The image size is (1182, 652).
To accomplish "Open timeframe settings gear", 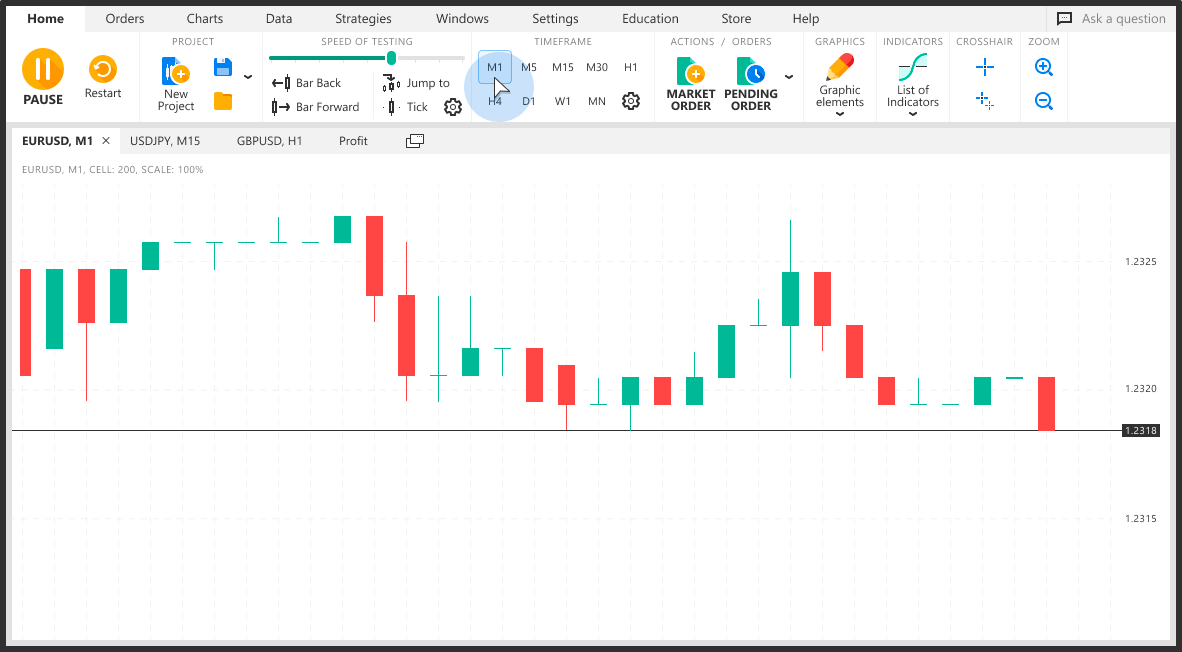I will click(631, 101).
